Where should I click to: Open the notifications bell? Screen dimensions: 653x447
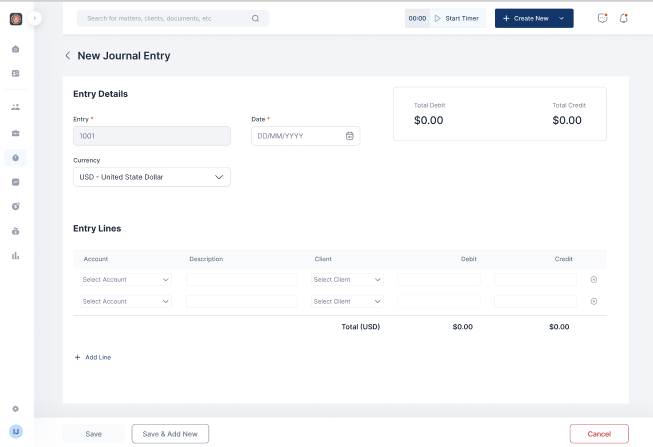[624, 18]
